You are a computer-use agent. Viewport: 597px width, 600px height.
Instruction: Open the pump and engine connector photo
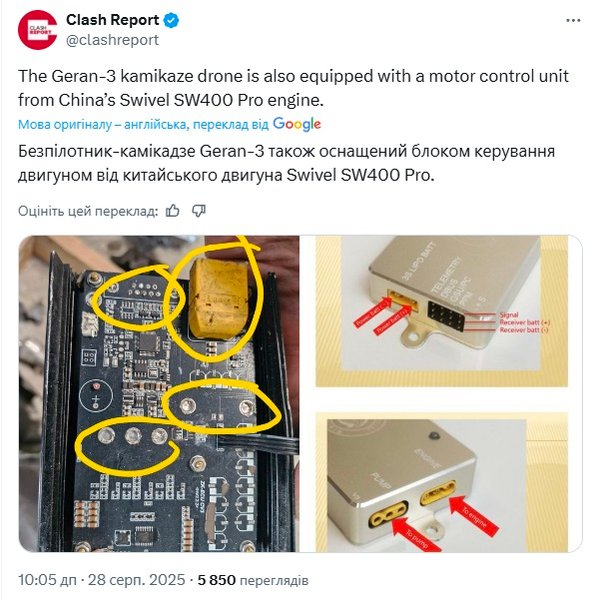tap(442, 482)
